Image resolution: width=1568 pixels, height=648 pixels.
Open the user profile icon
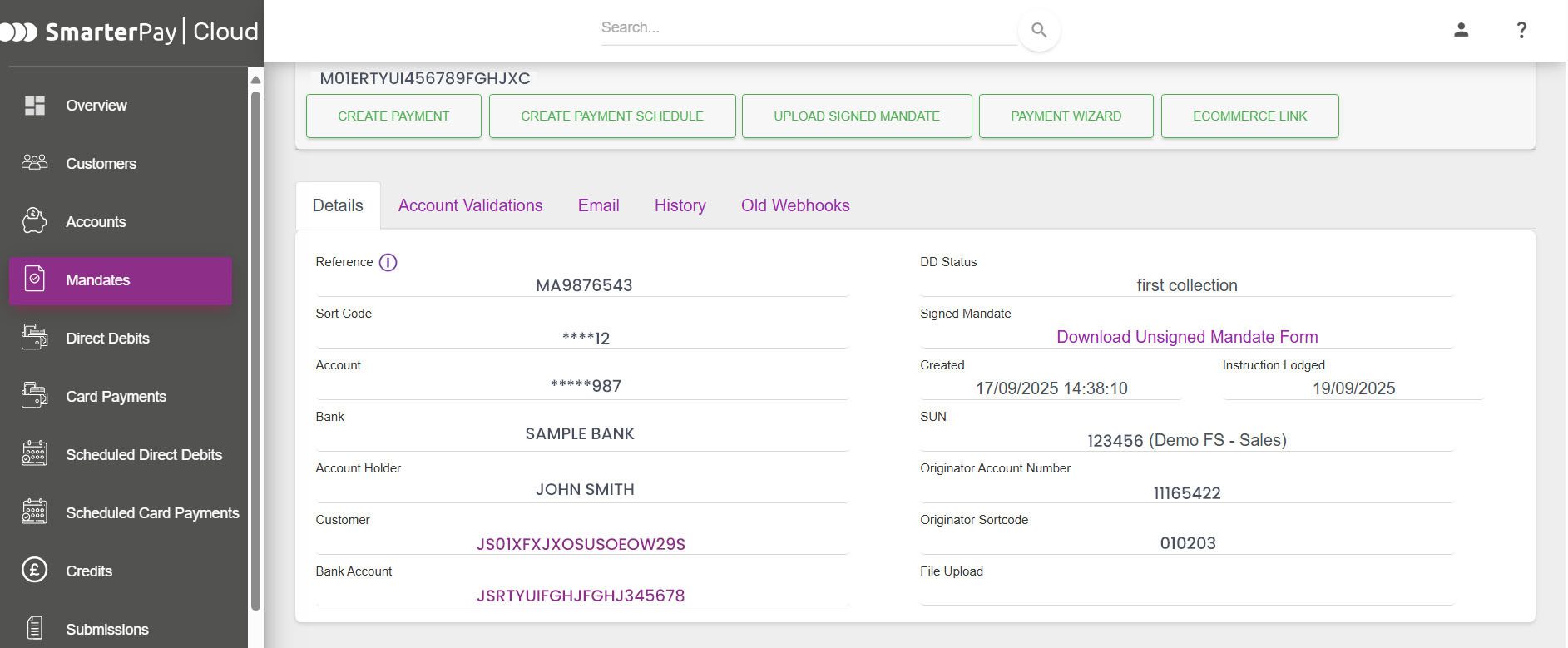pyautogui.click(x=1461, y=30)
